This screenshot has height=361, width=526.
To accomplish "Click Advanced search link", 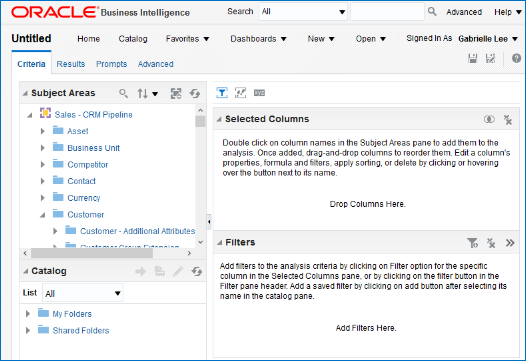I will [x=464, y=12].
